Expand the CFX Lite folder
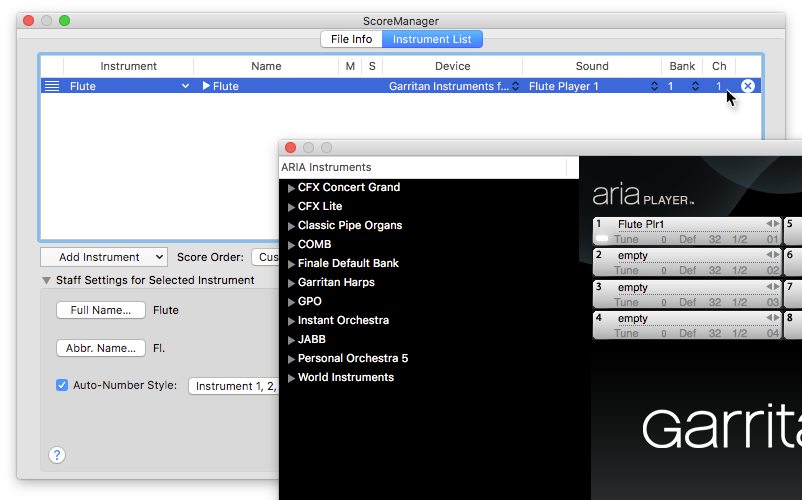Screen dimensions: 802x500 (x=291, y=207)
